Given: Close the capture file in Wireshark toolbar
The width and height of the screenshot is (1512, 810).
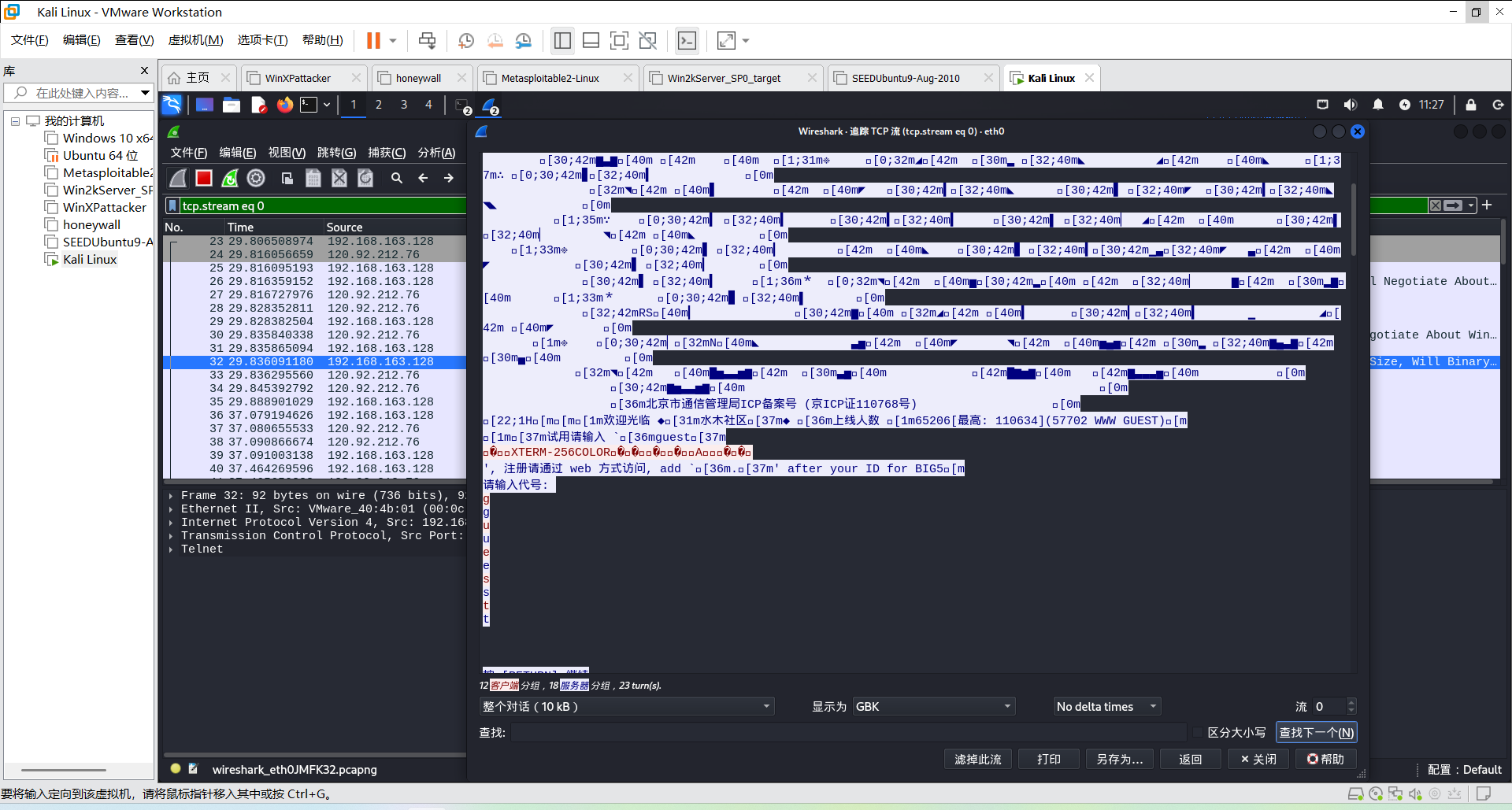Looking at the screenshot, I should click(x=339, y=178).
